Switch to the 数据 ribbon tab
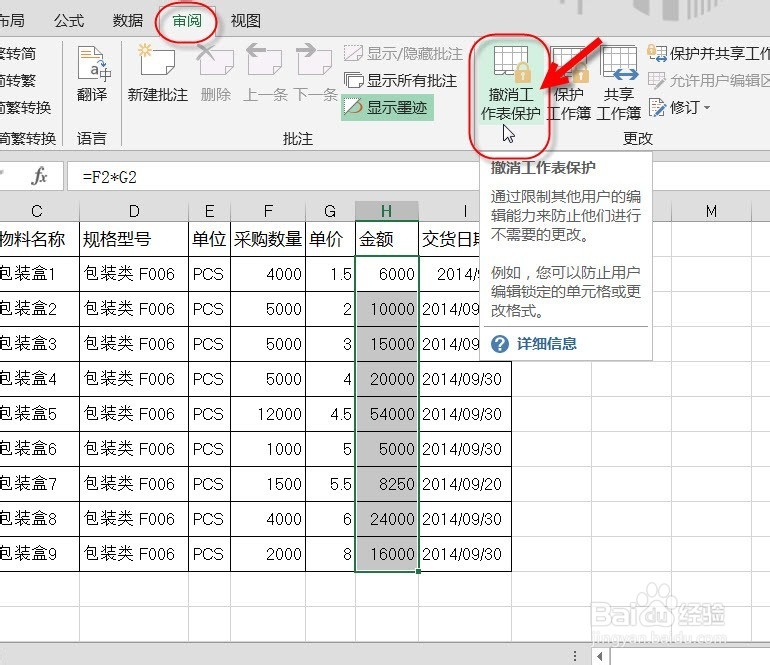Image resolution: width=770 pixels, height=665 pixels. pyautogui.click(x=128, y=21)
